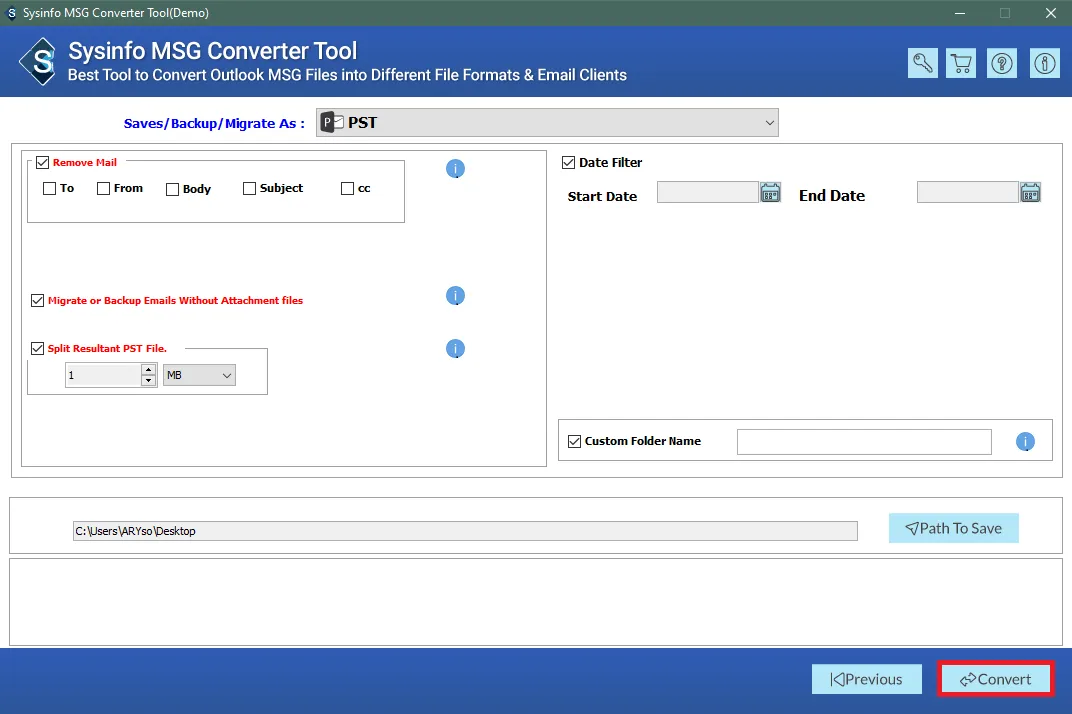The width and height of the screenshot is (1072, 714).
Task: Increase split size with up arrow
Action: click(149, 370)
